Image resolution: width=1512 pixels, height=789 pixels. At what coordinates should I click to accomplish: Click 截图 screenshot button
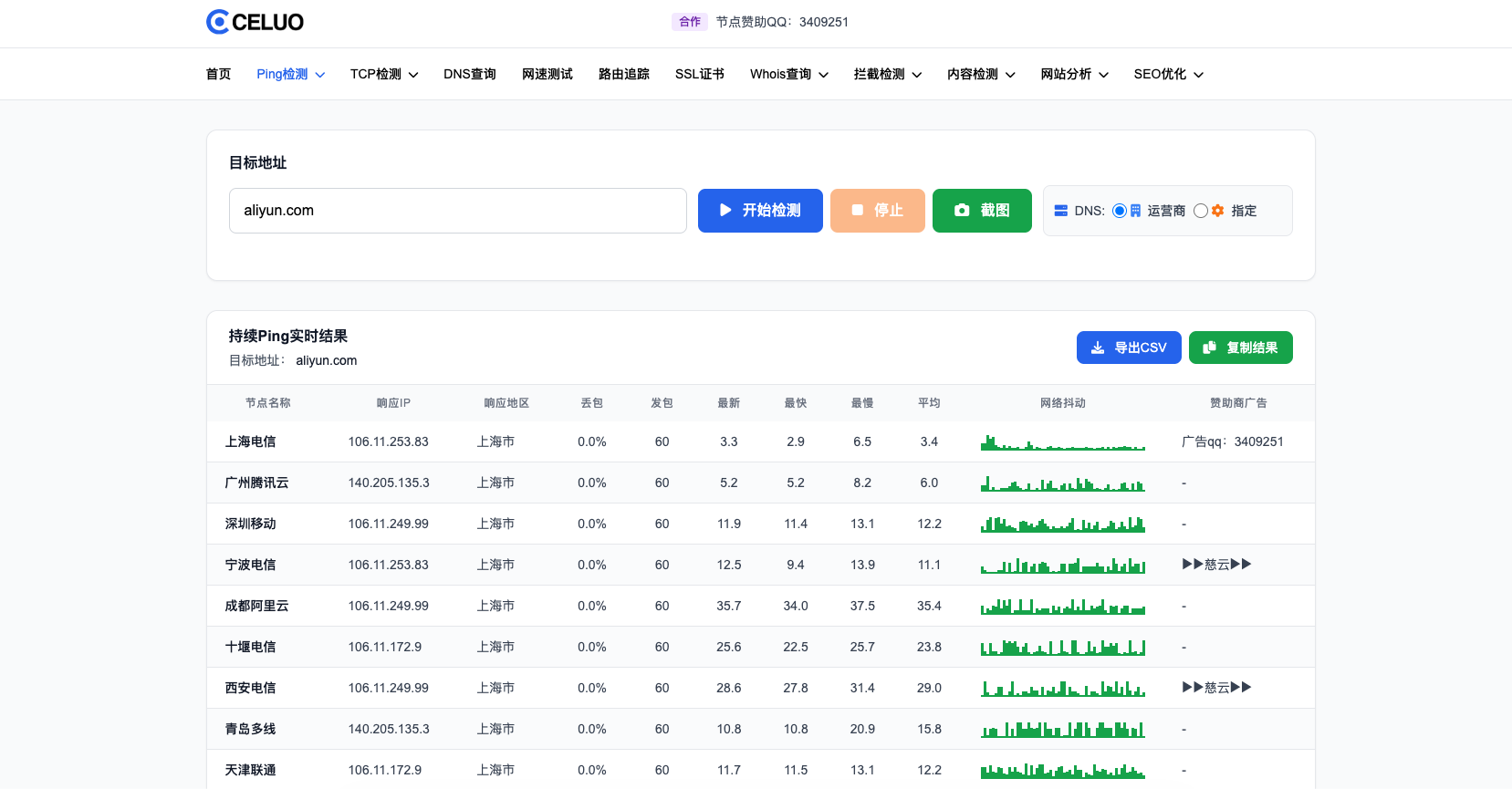click(x=982, y=211)
